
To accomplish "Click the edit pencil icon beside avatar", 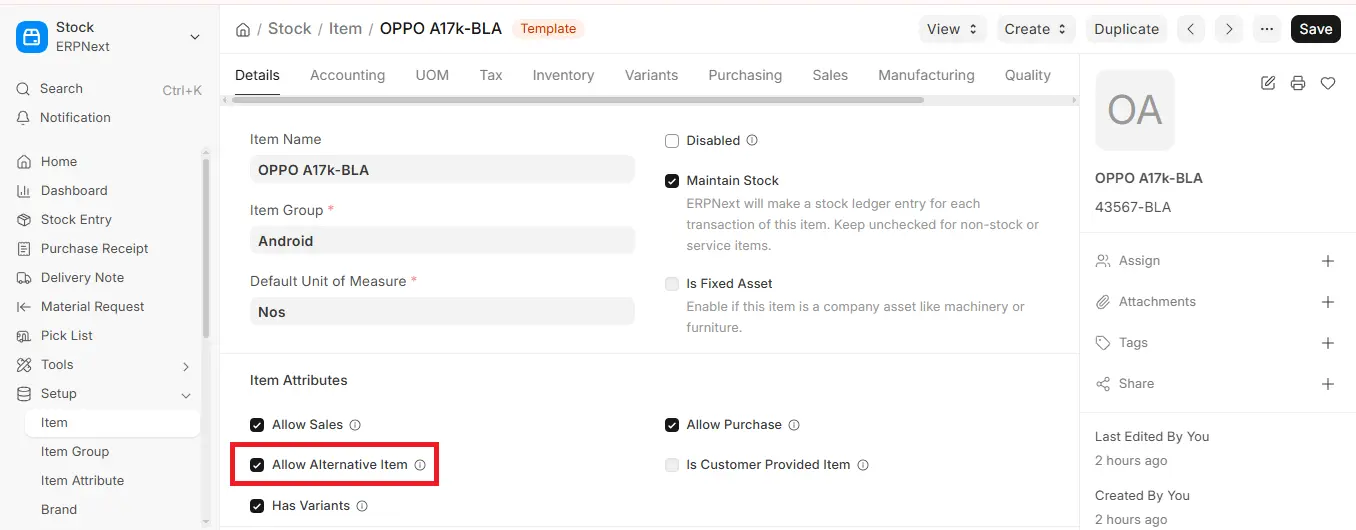I will point(1268,83).
